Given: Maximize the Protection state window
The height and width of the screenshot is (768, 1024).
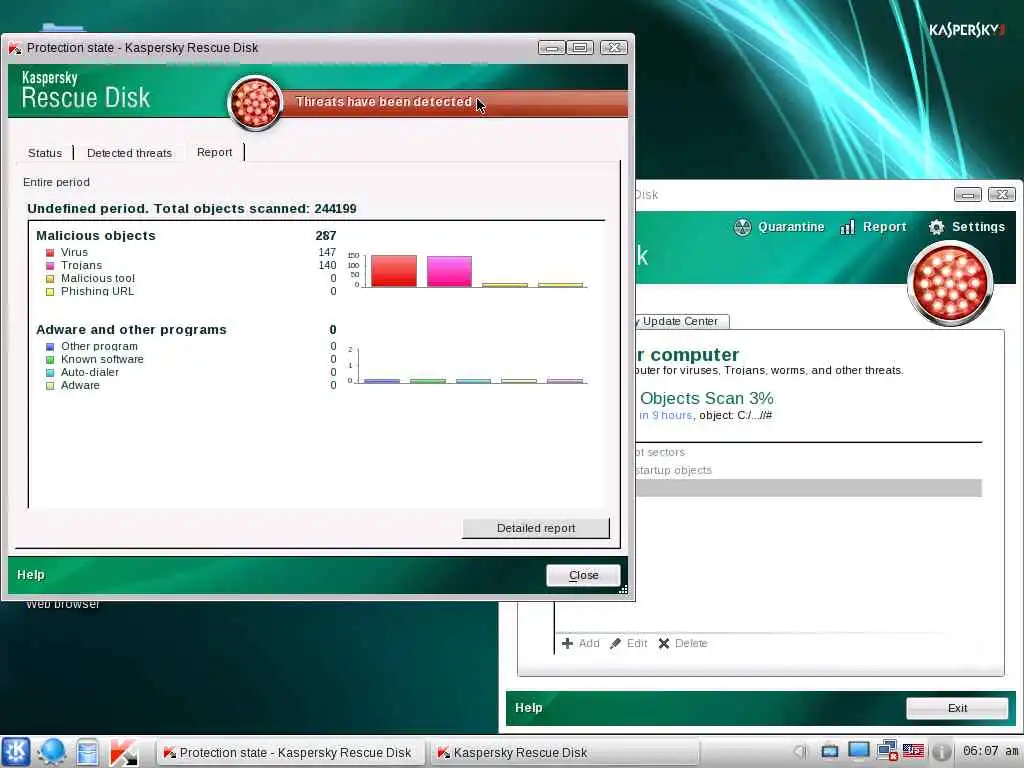Looking at the screenshot, I should tap(580, 48).
